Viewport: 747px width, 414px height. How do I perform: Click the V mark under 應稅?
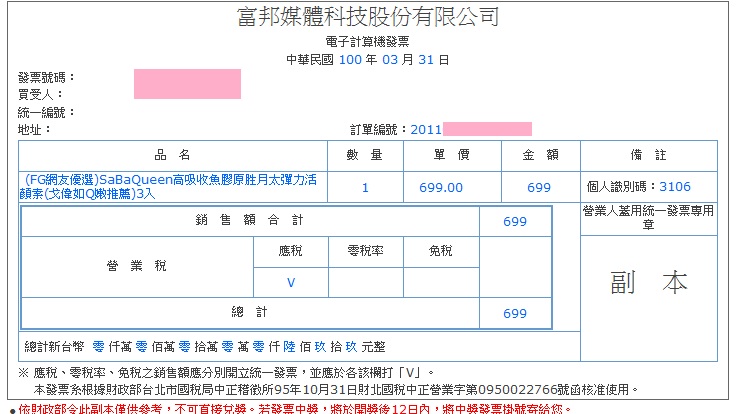(291, 283)
